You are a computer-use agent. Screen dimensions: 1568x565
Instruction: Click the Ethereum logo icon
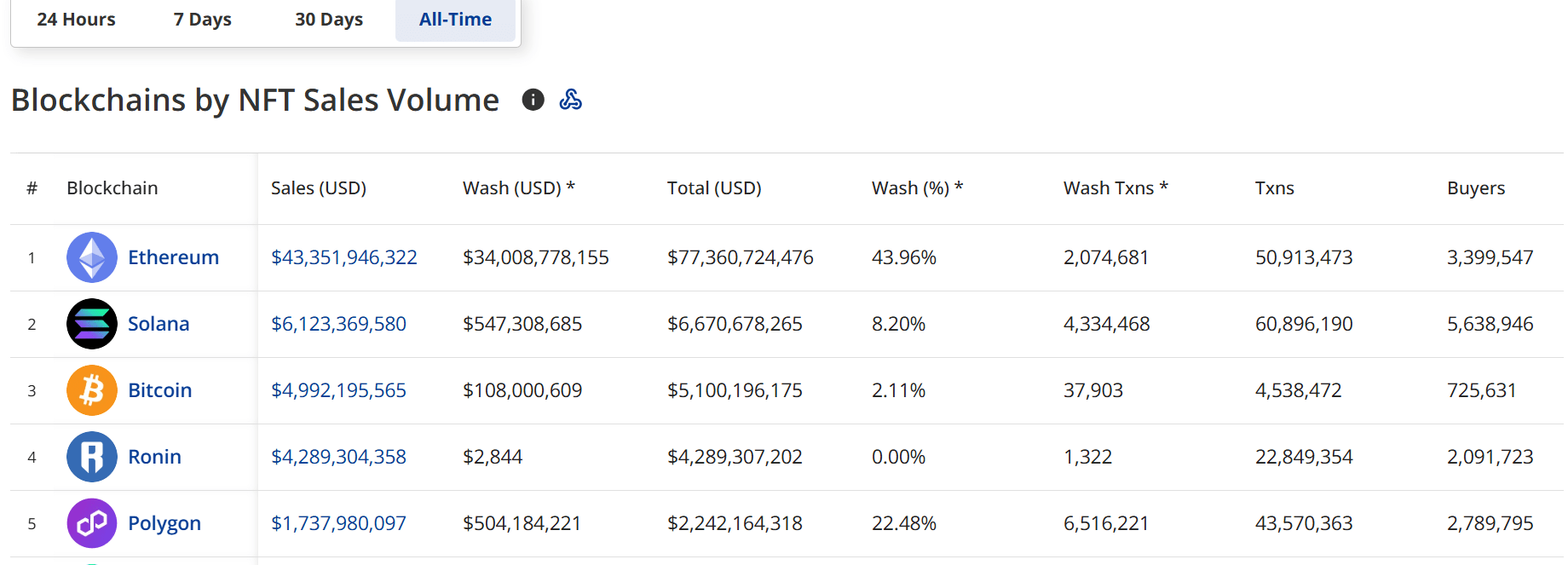[x=92, y=257]
